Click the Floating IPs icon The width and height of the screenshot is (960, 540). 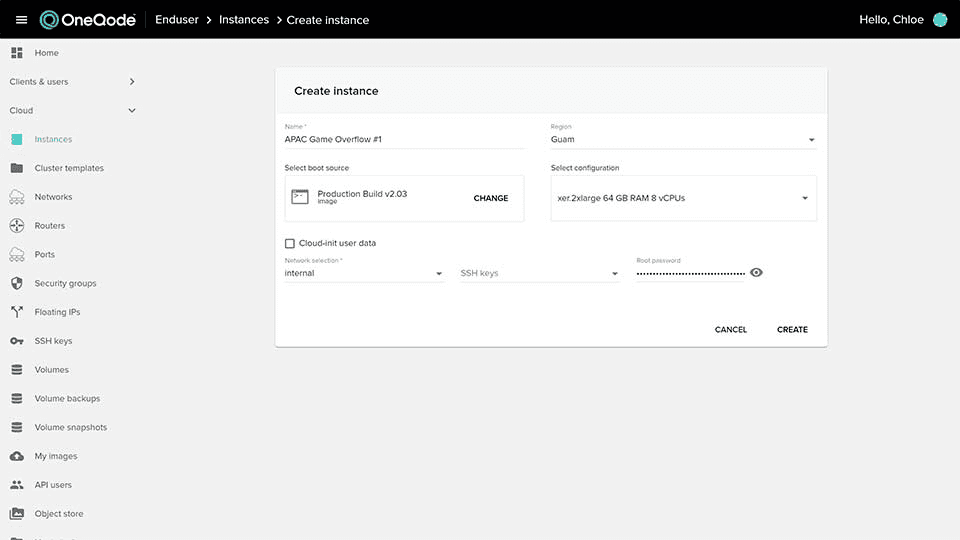17,312
